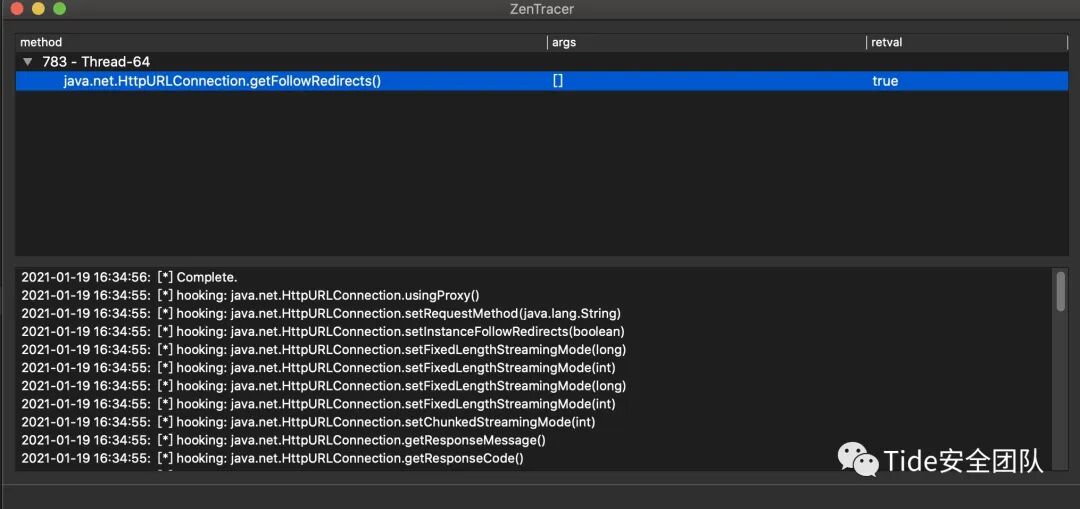Minimize the ZenTracer window
Screen dimensions: 1080x509
pos(39,9)
